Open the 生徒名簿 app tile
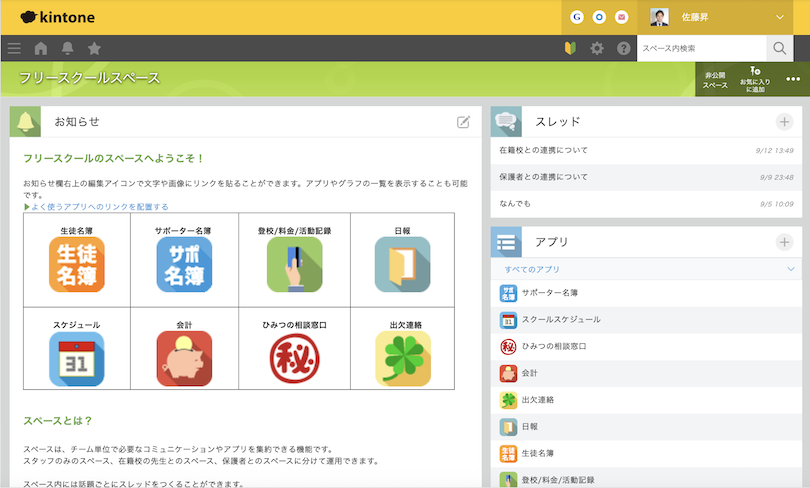Screen dimensions: 810x488 tap(77, 264)
